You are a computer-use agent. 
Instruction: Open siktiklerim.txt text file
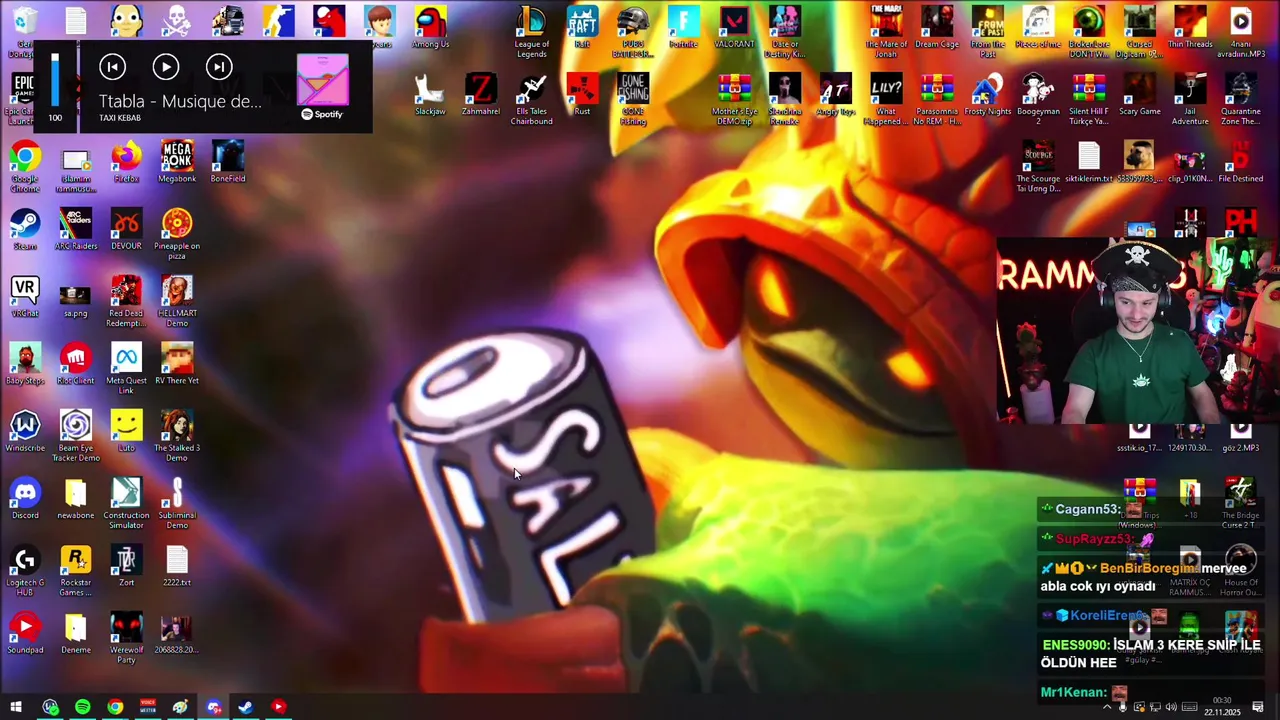(1089, 161)
